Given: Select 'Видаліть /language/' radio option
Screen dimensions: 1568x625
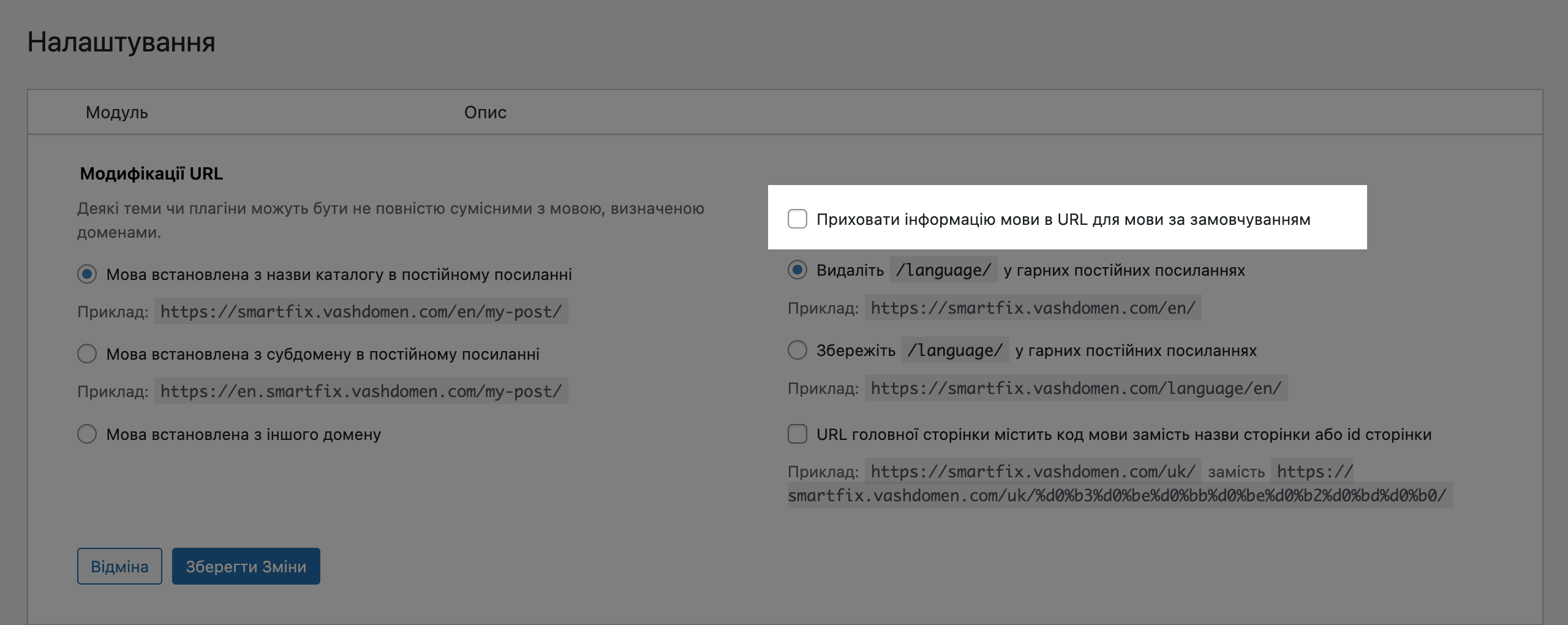Looking at the screenshot, I should click(797, 270).
